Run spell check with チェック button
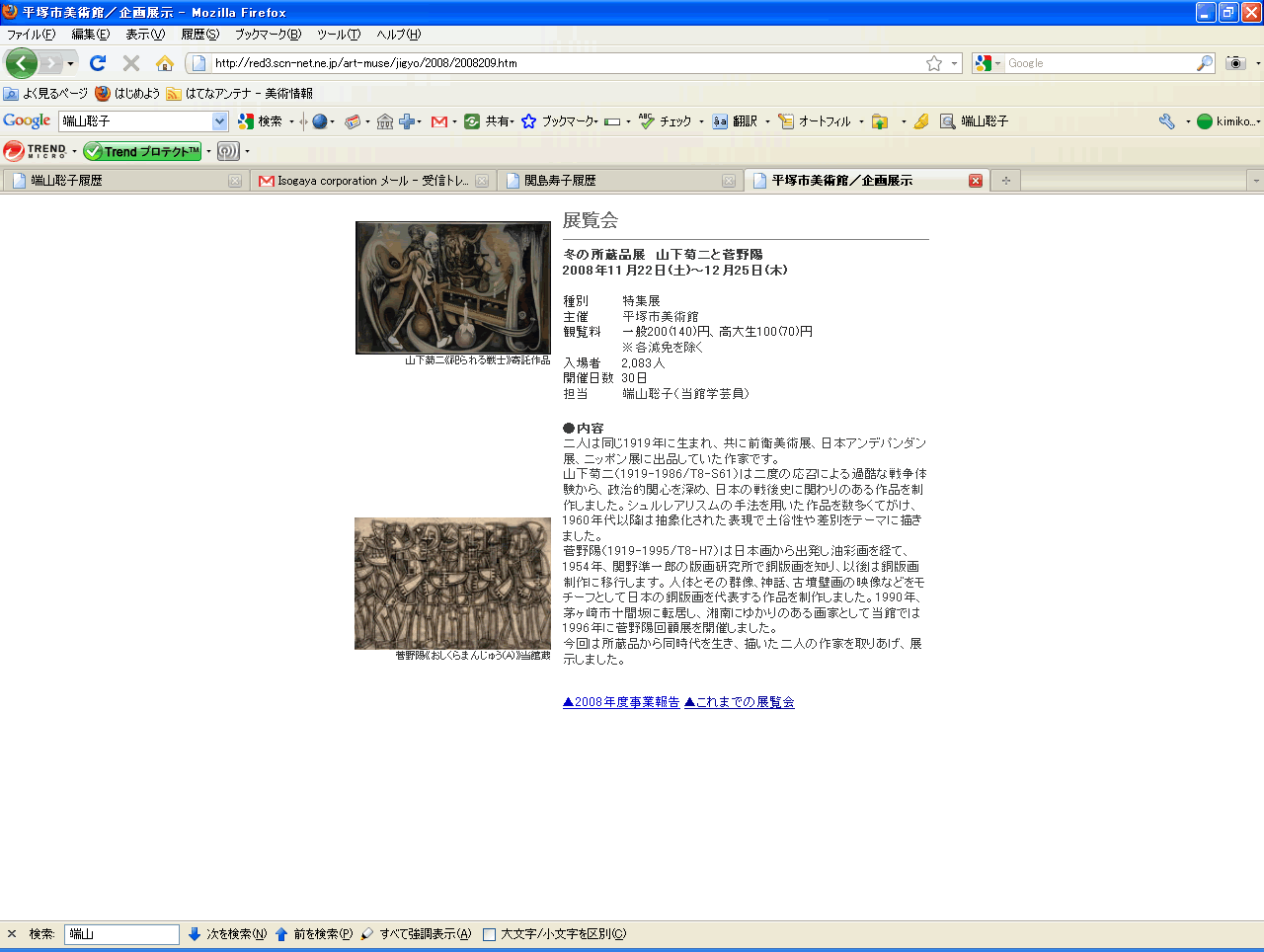 665,121
